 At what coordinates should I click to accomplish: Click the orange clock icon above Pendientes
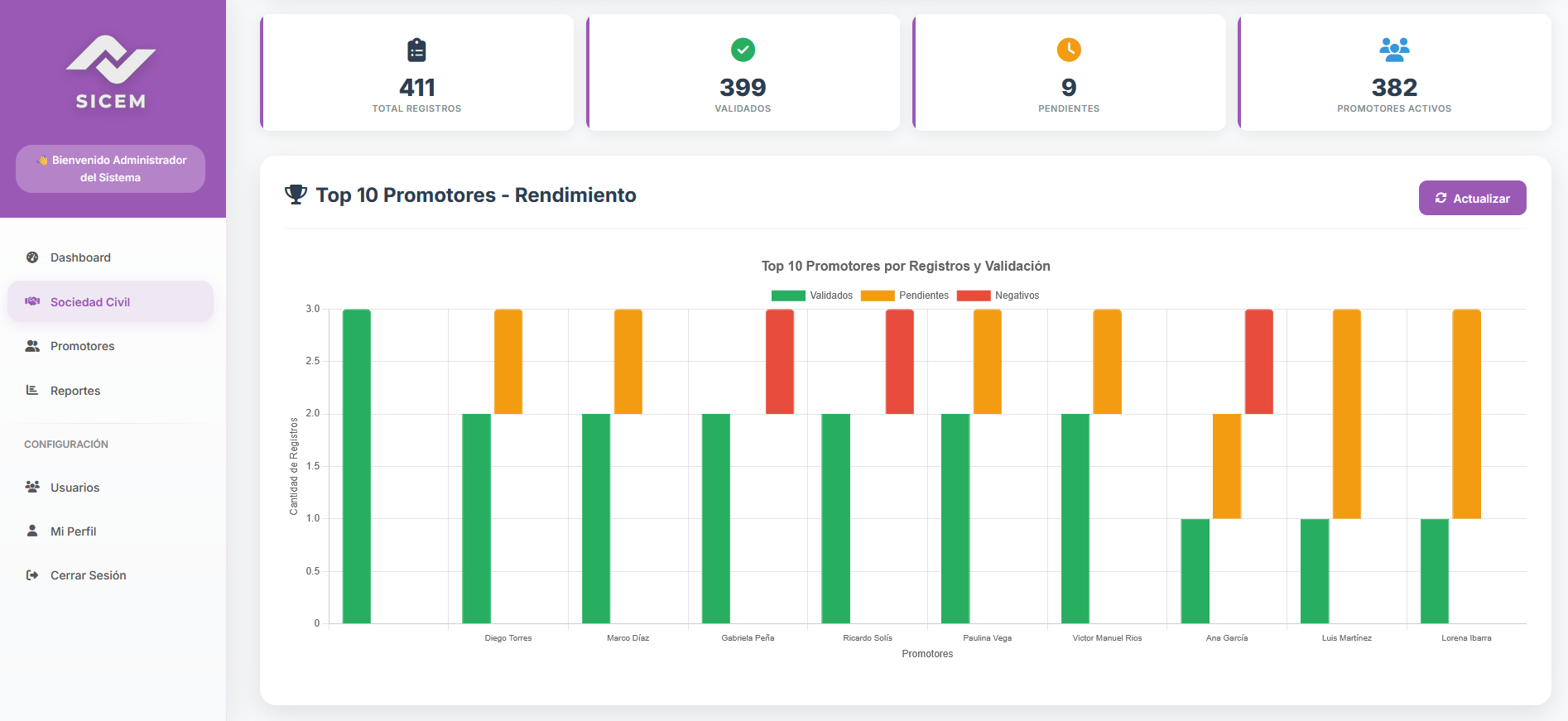1070,50
